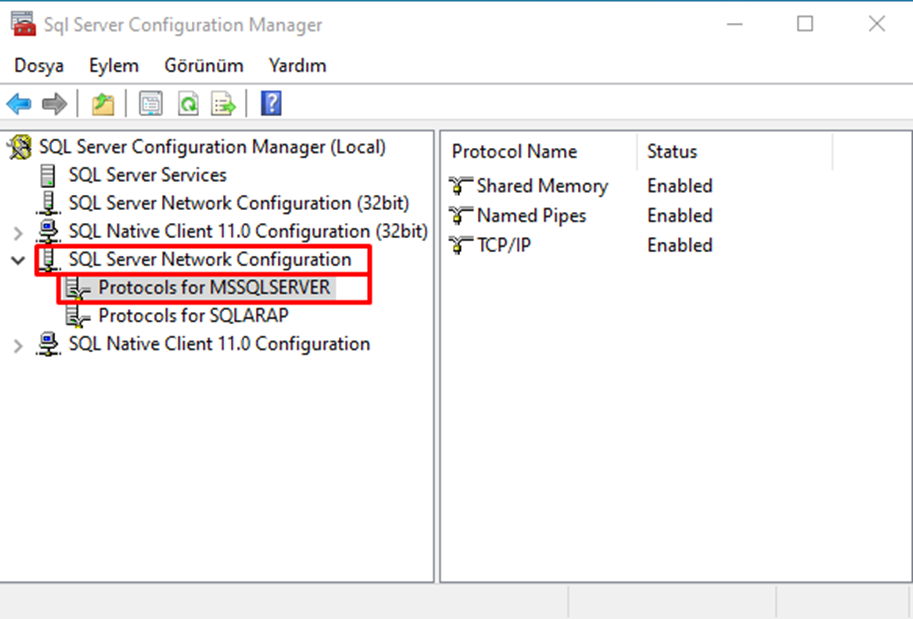Select the Shared Memory protocol name
Screen dimensions: 913x619
click(x=542, y=186)
